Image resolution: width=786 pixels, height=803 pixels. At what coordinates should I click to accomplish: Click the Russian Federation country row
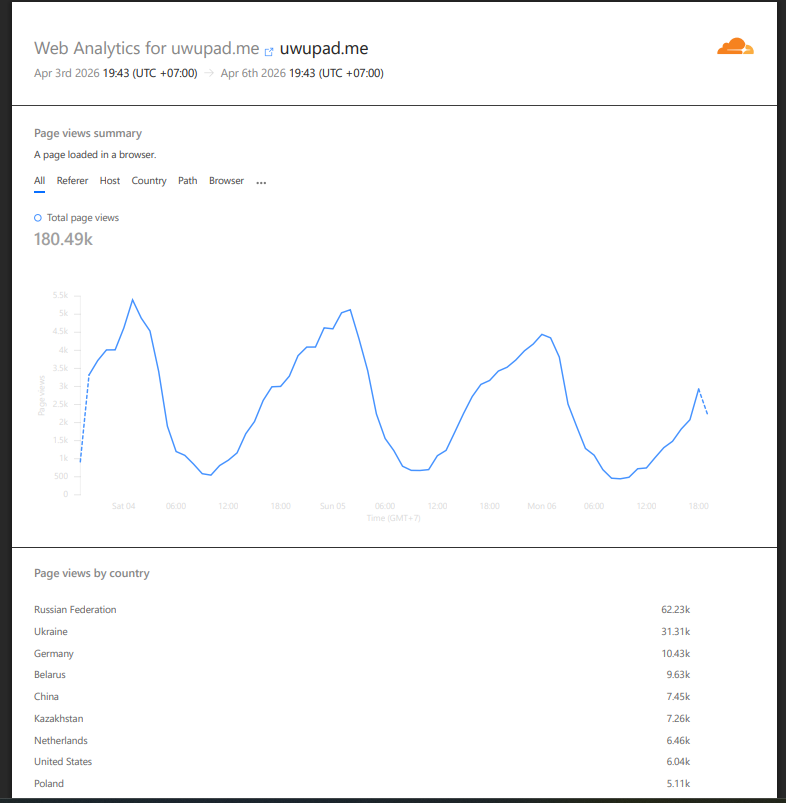tap(75, 609)
